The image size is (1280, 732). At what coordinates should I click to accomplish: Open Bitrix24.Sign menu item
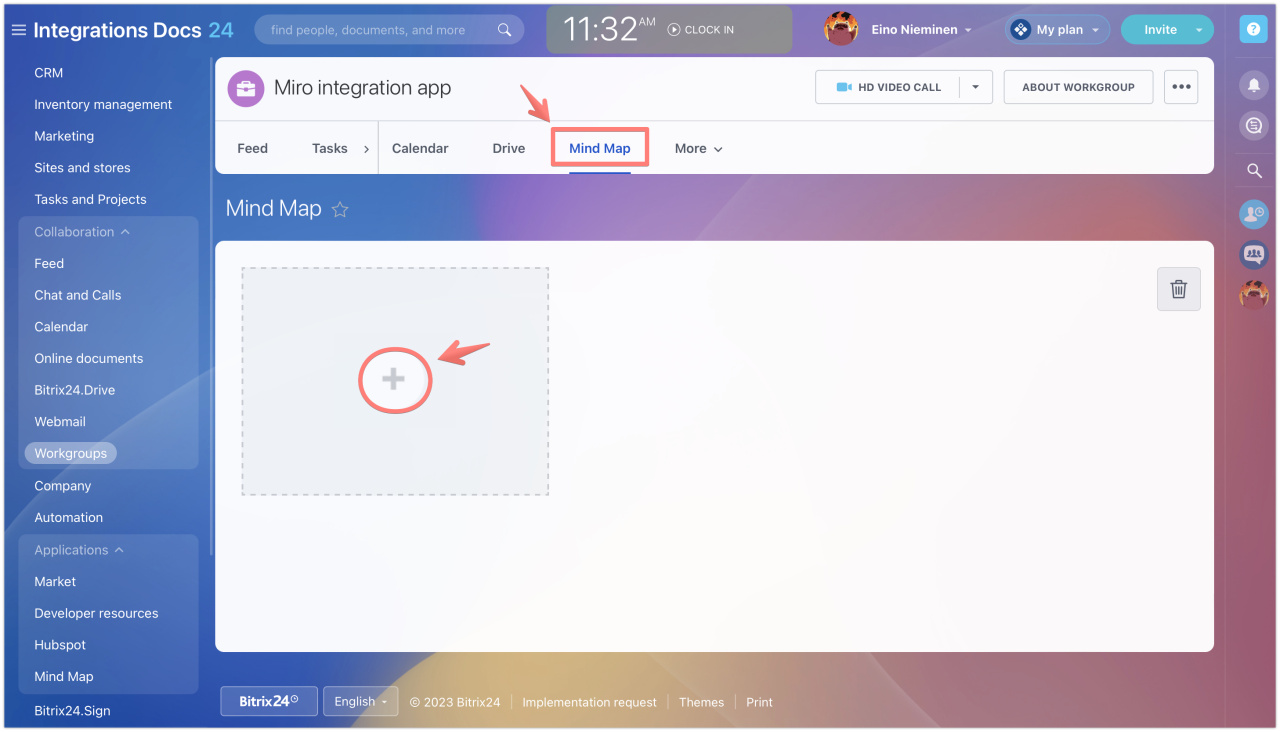pyautogui.click(x=72, y=711)
